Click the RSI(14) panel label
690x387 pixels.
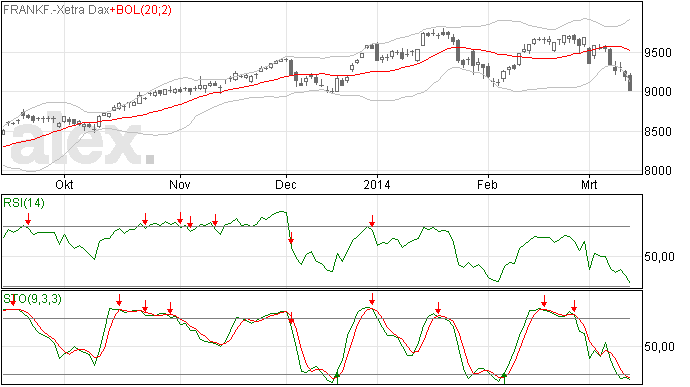click(24, 203)
